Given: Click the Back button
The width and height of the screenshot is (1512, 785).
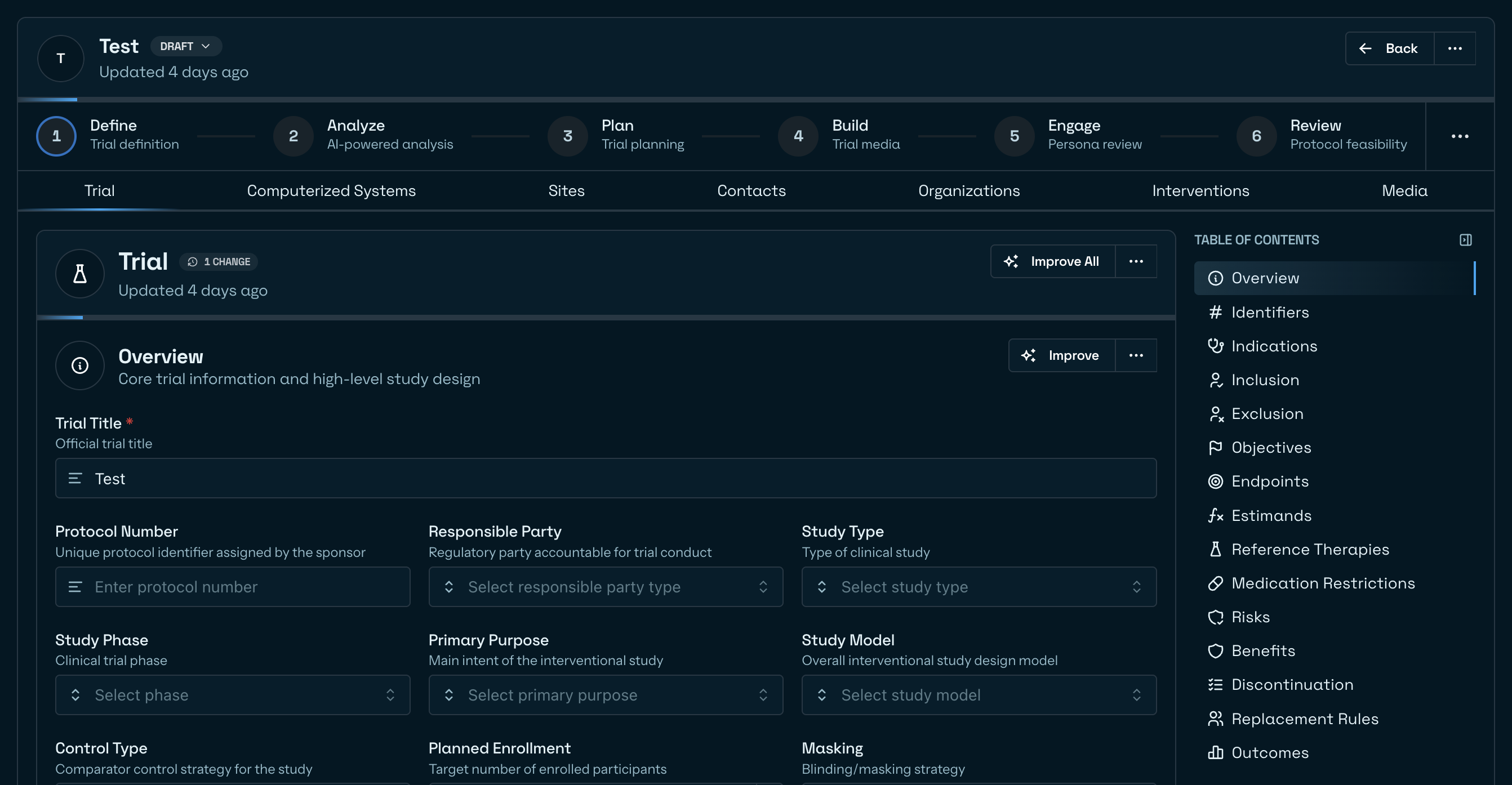Looking at the screenshot, I should (1389, 48).
